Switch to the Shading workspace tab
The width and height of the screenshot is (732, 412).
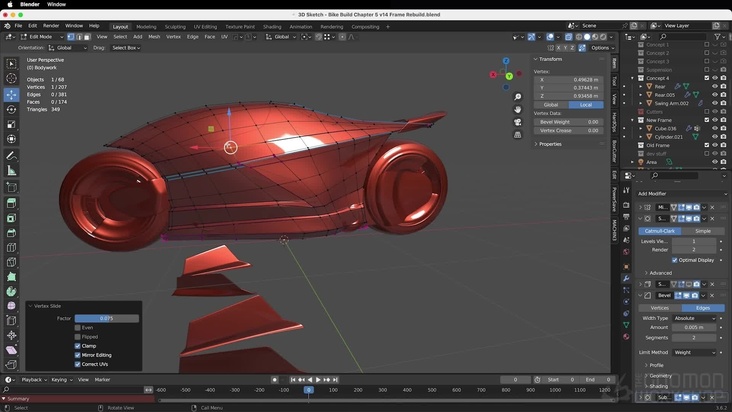tap(272, 27)
